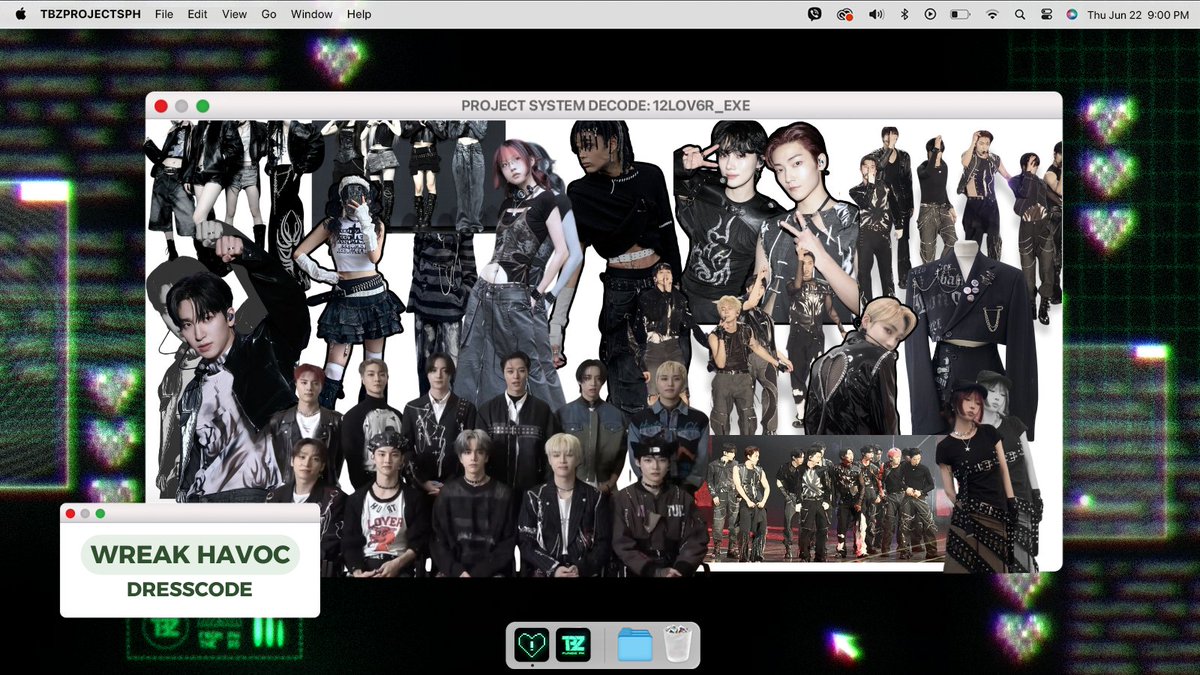Open the Wi-Fi menu
Viewport: 1200px width, 675px height.
(992, 14)
